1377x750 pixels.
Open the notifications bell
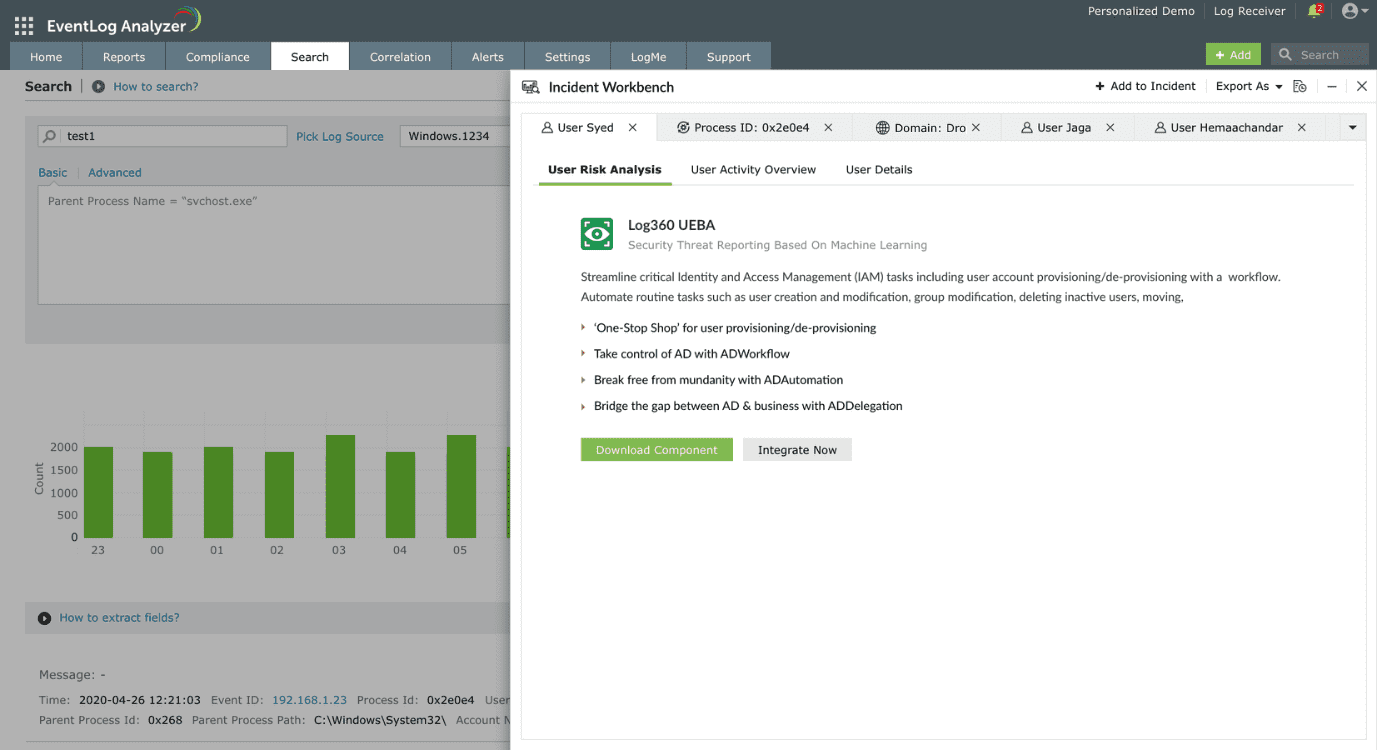pyautogui.click(x=1314, y=11)
